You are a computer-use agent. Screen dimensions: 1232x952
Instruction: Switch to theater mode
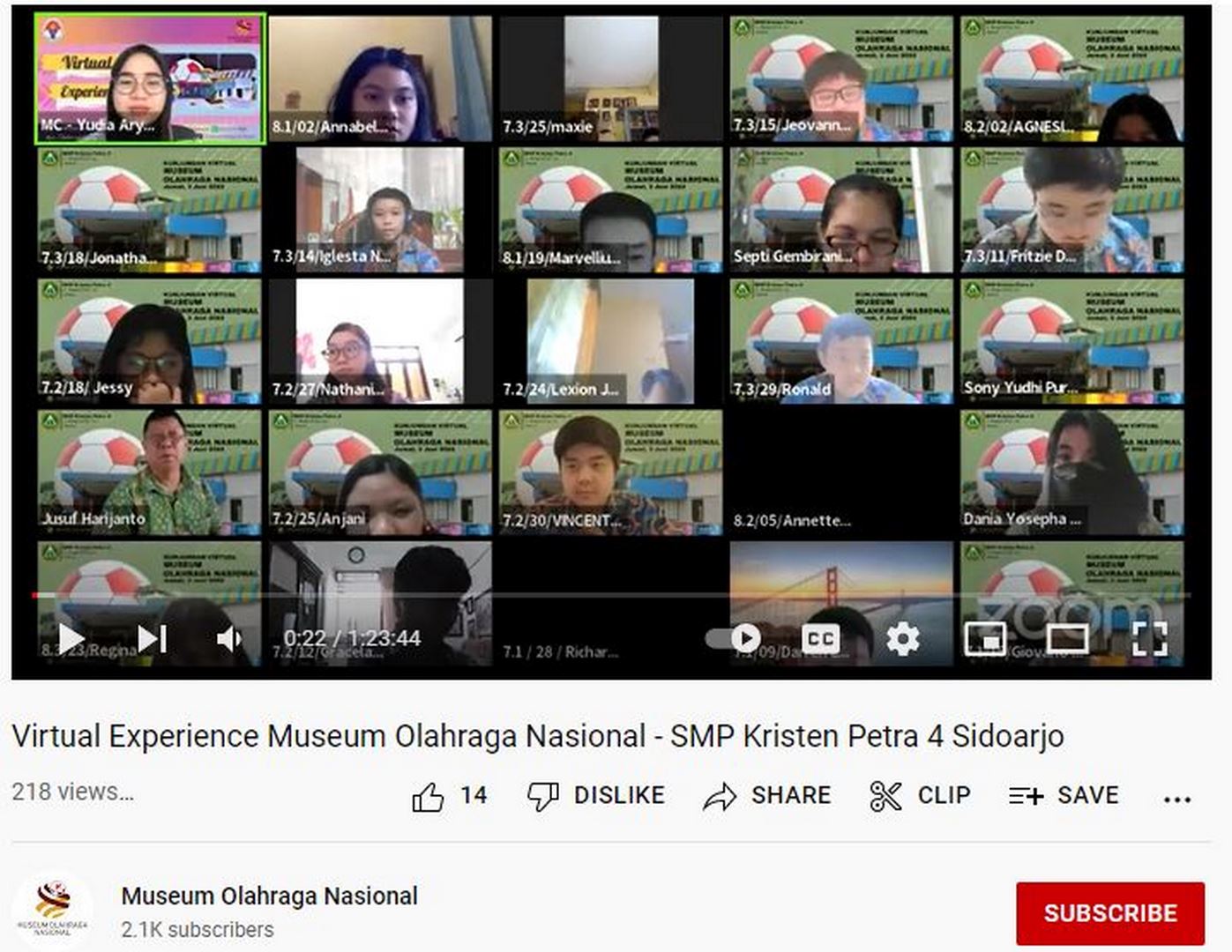[x=1067, y=638]
